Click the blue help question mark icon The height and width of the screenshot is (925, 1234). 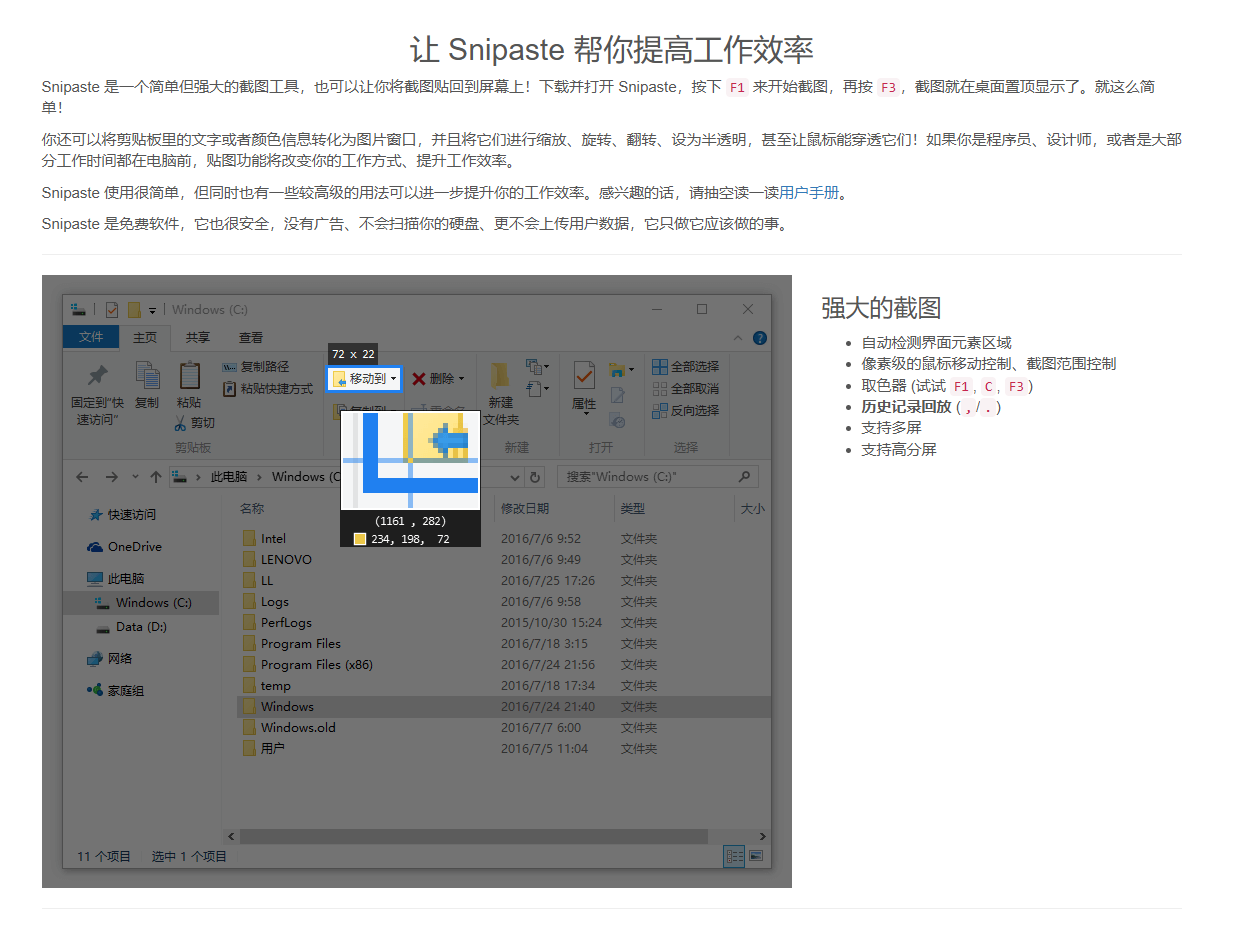click(x=760, y=338)
